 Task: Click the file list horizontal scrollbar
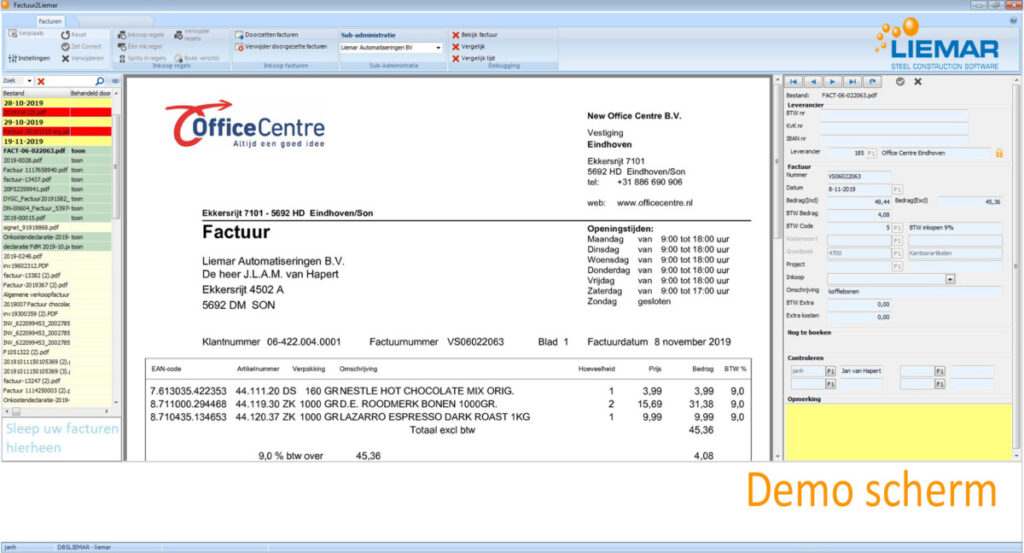tap(56, 412)
